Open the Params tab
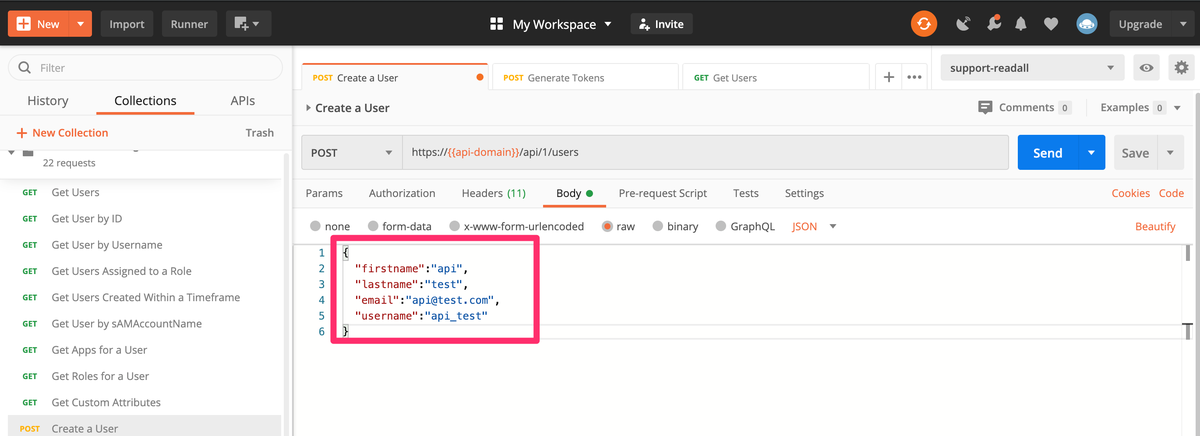 (x=324, y=193)
